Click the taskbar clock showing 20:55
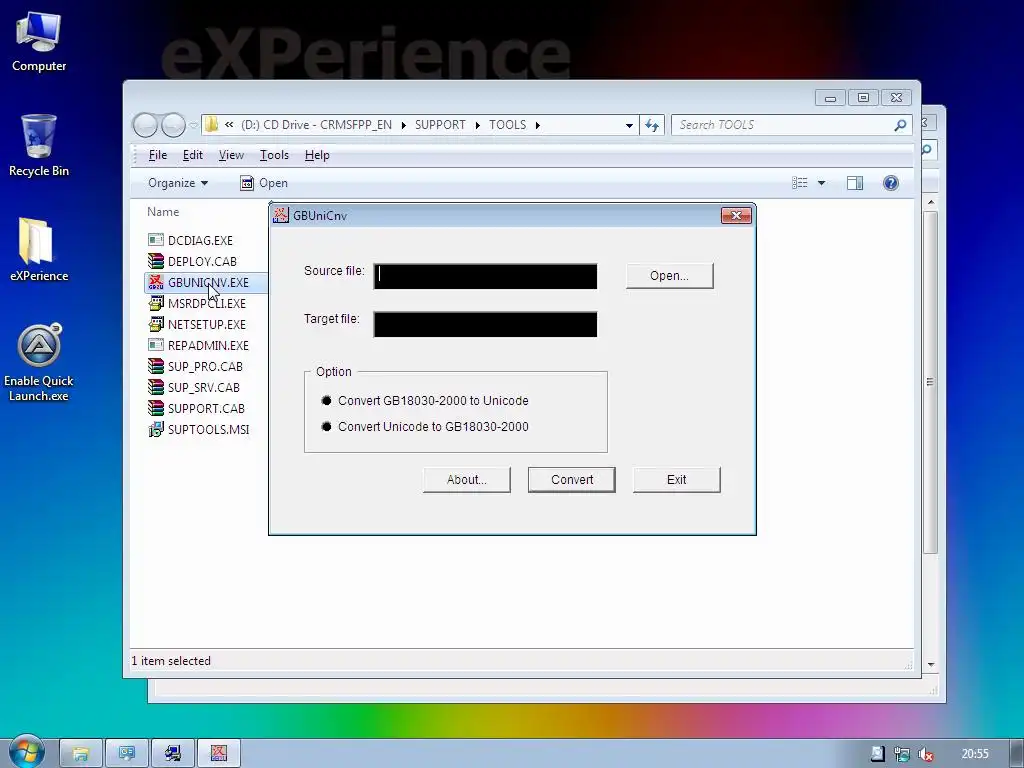This screenshot has height=768, width=1024. (x=975, y=754)
